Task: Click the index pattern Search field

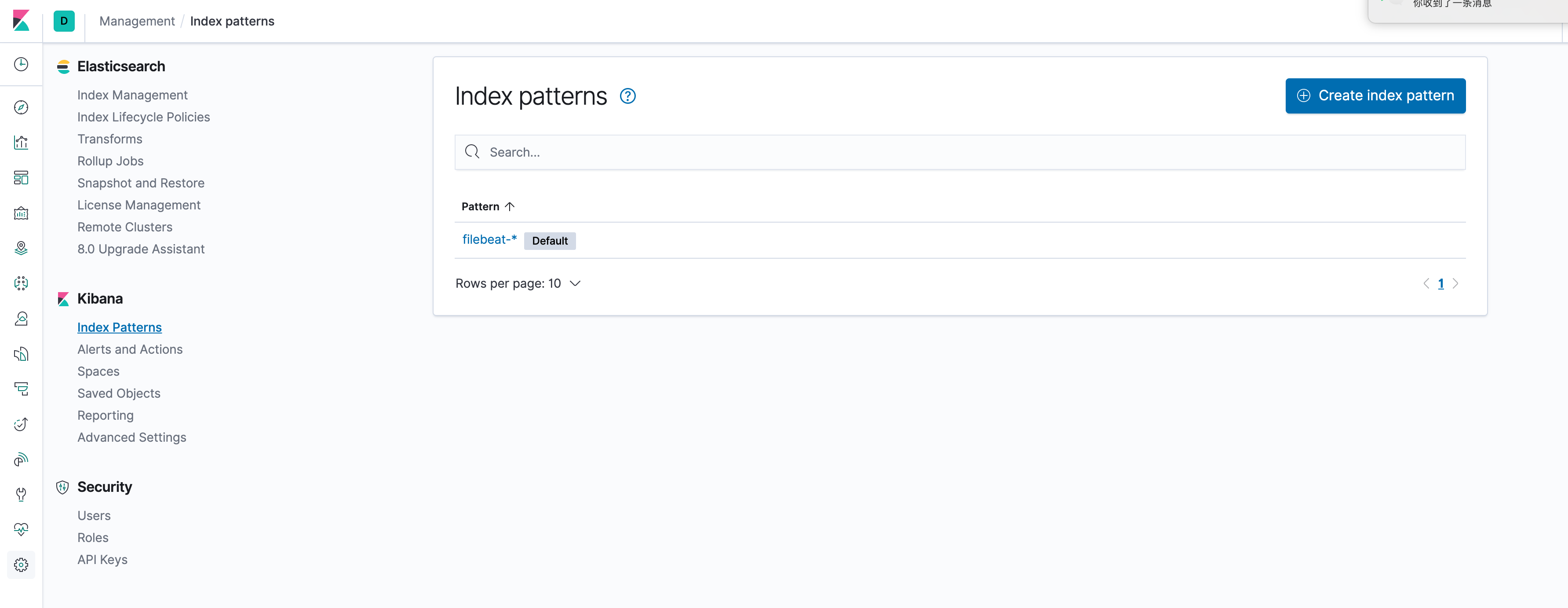Action: click(960, 152)
